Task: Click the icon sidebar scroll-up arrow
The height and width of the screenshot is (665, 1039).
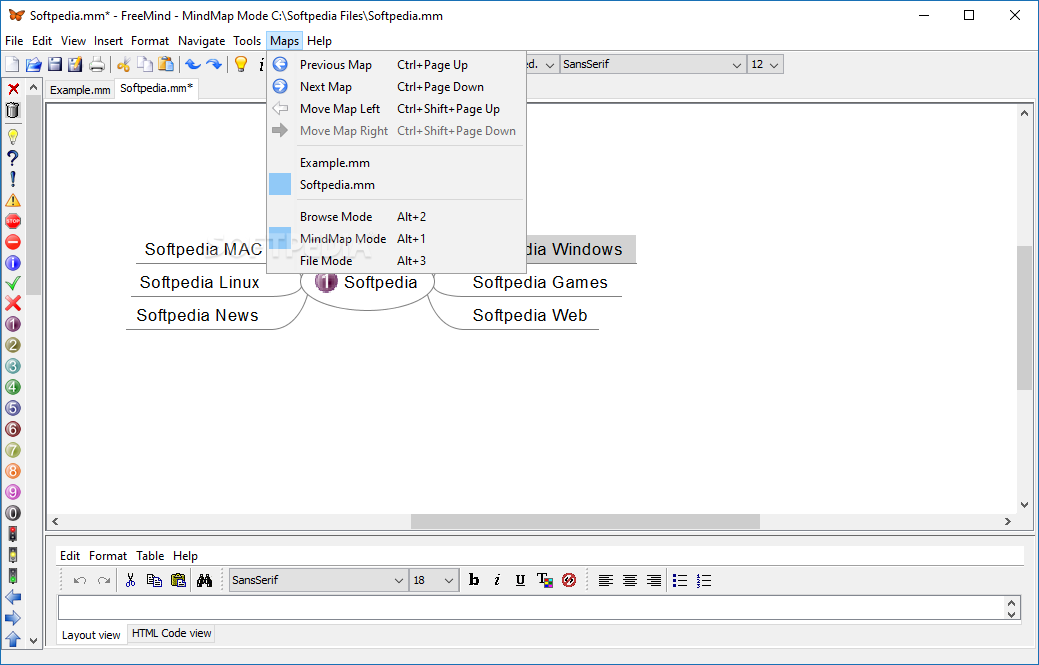Action: pyautogui.click(x=33, y=88)
